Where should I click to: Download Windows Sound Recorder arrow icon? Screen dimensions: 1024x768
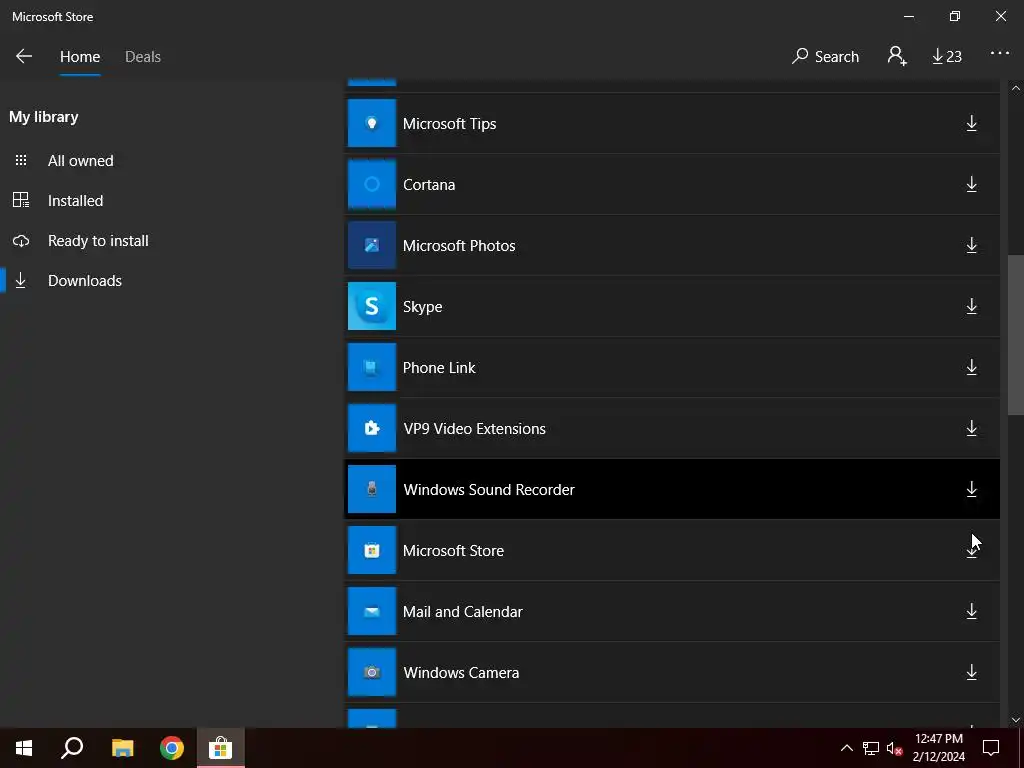click(971, 489)
